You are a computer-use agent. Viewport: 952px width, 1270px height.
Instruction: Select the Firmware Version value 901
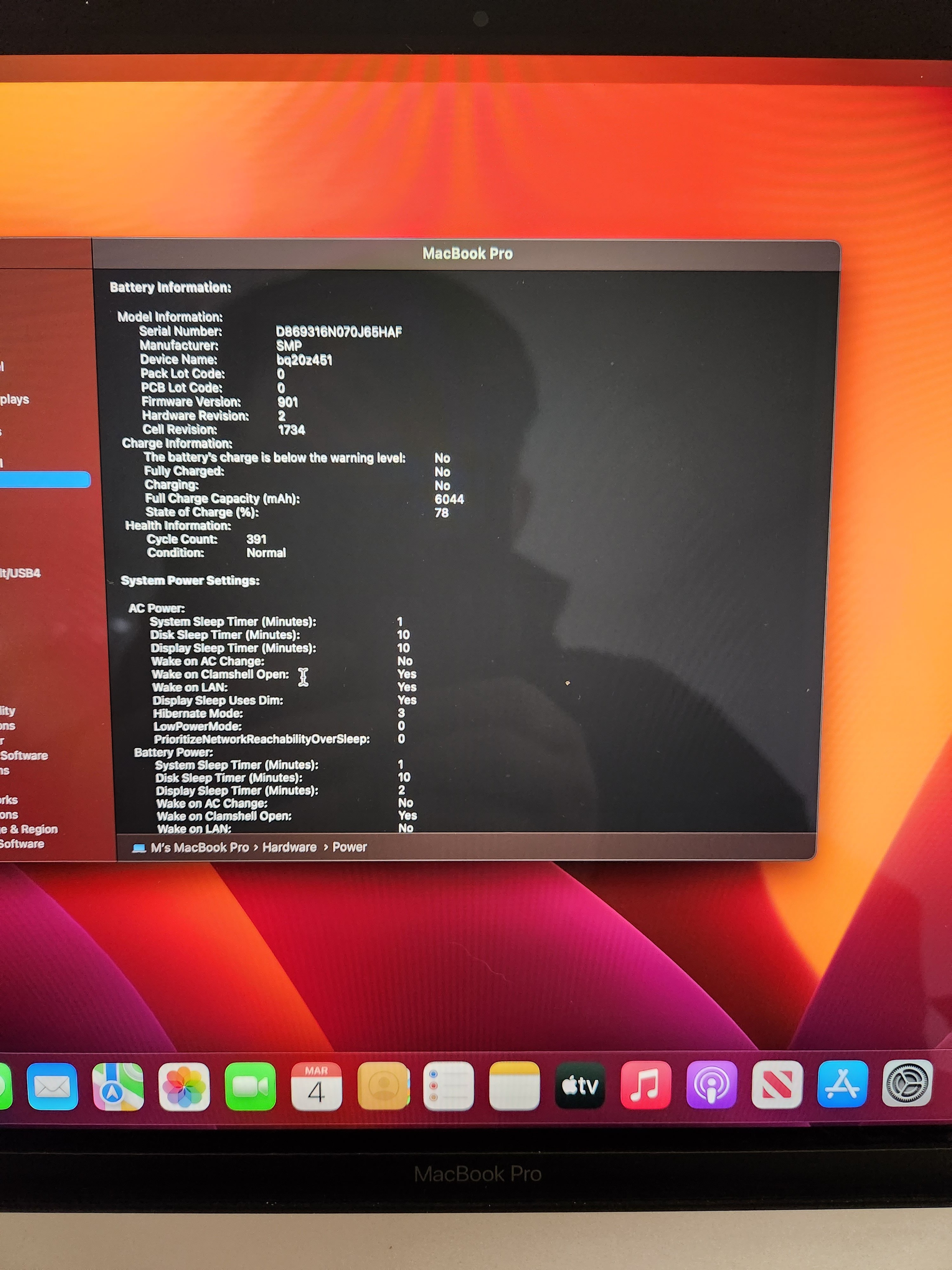pos(288,402)
